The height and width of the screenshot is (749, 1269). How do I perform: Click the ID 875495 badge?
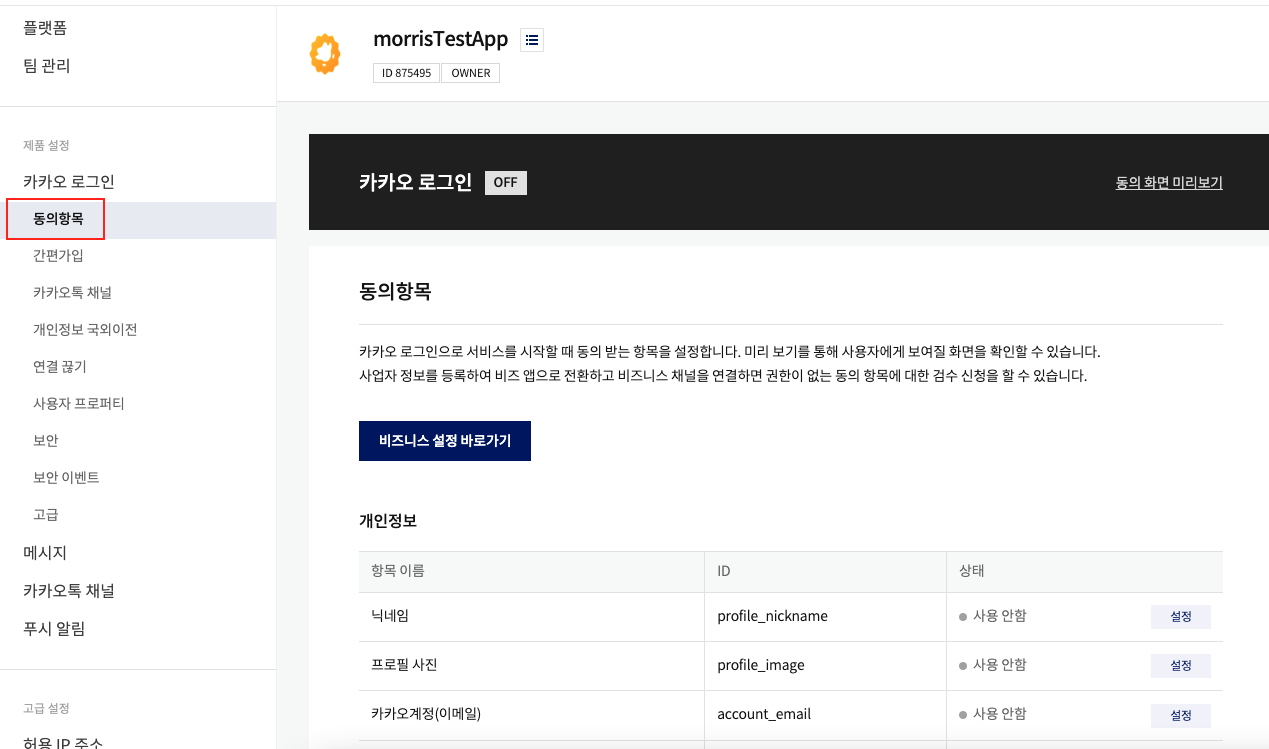click(x=405, y=72)
